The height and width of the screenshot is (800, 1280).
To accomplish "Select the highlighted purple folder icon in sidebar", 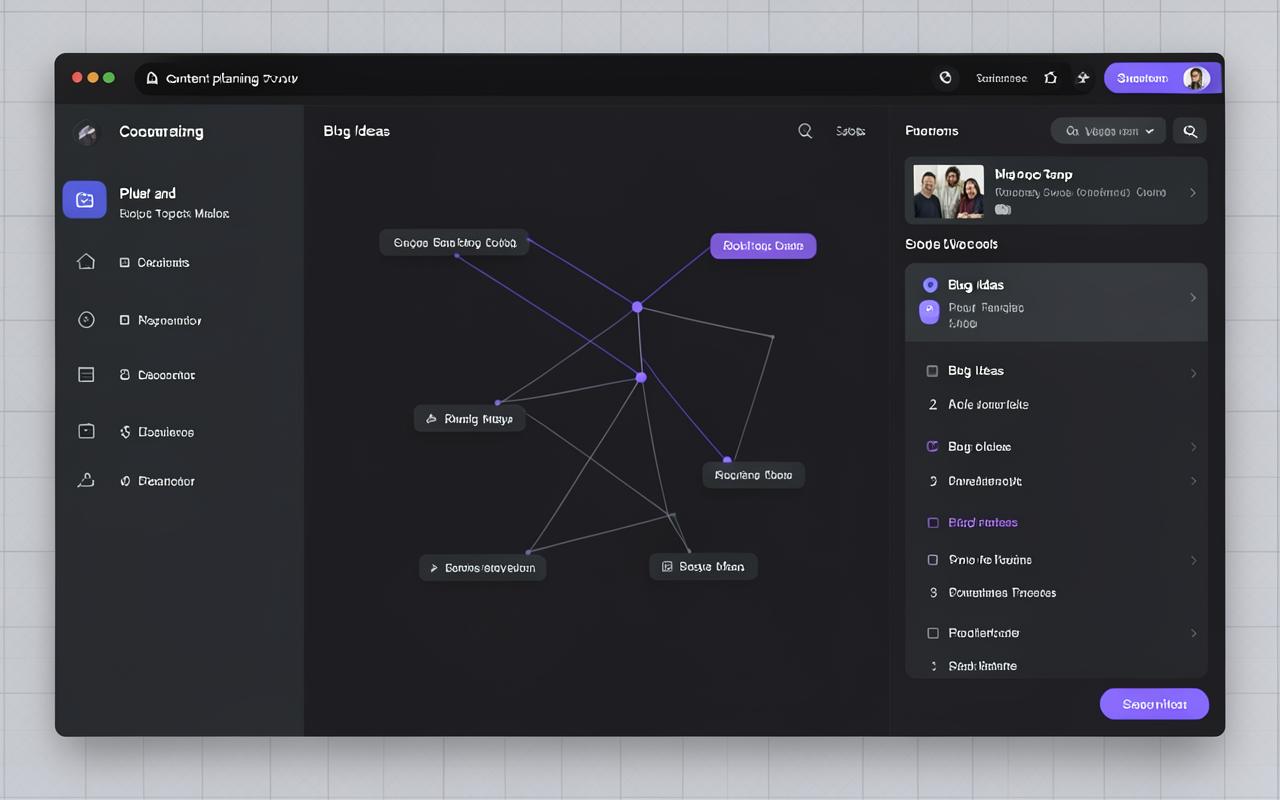I will [x=85, y=200].
